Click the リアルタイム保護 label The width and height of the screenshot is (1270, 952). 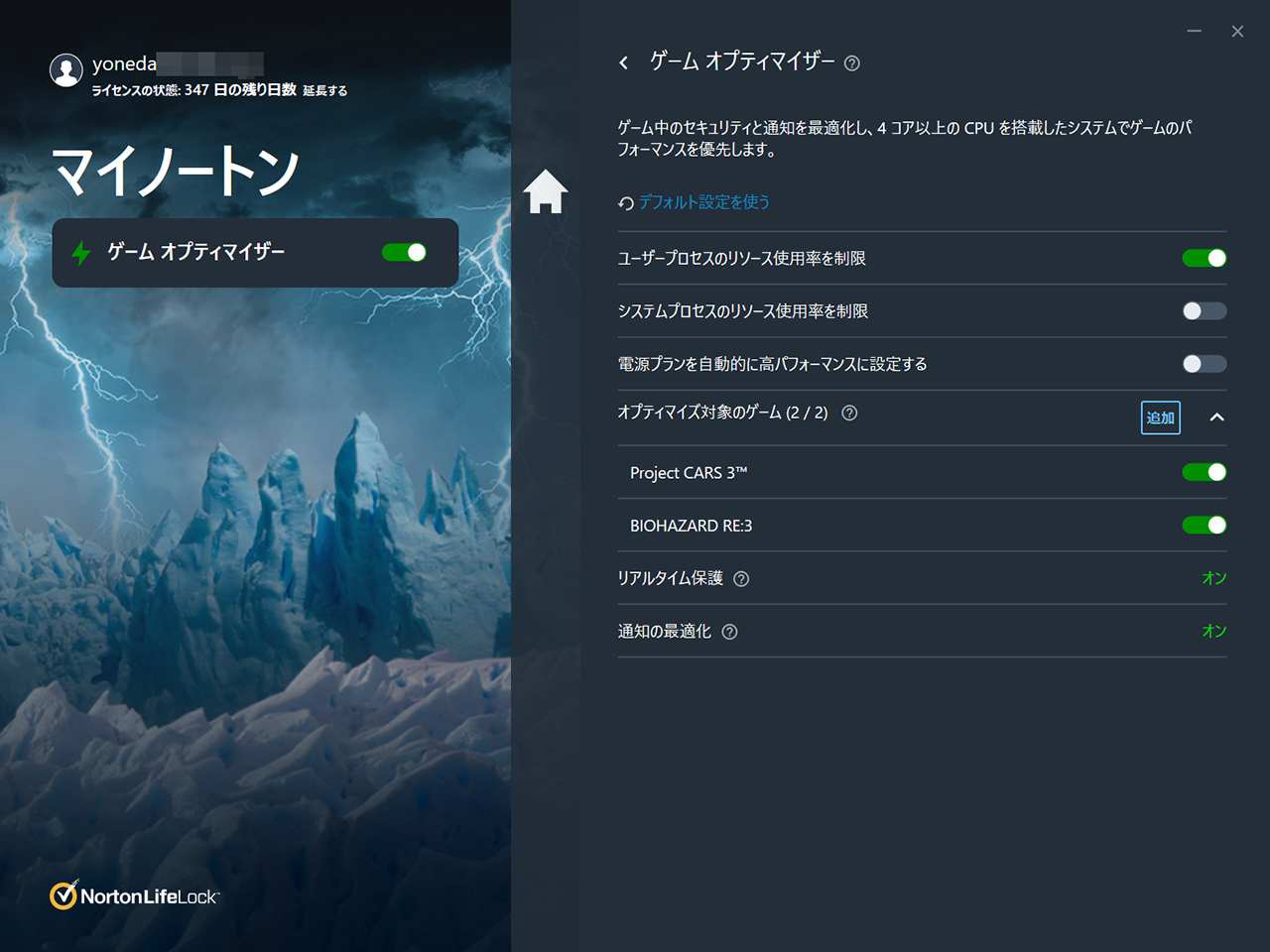point(671,578)
